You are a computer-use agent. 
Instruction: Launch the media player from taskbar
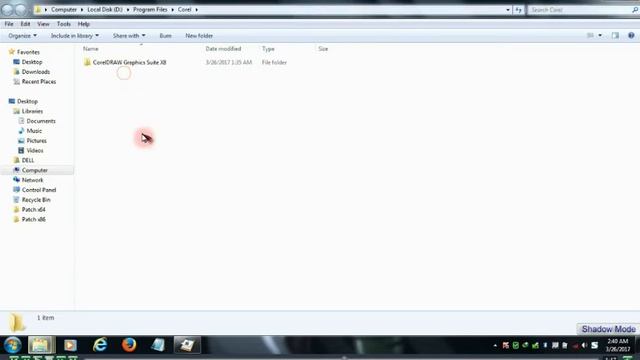pyautogui.click(x=70, y=345)
